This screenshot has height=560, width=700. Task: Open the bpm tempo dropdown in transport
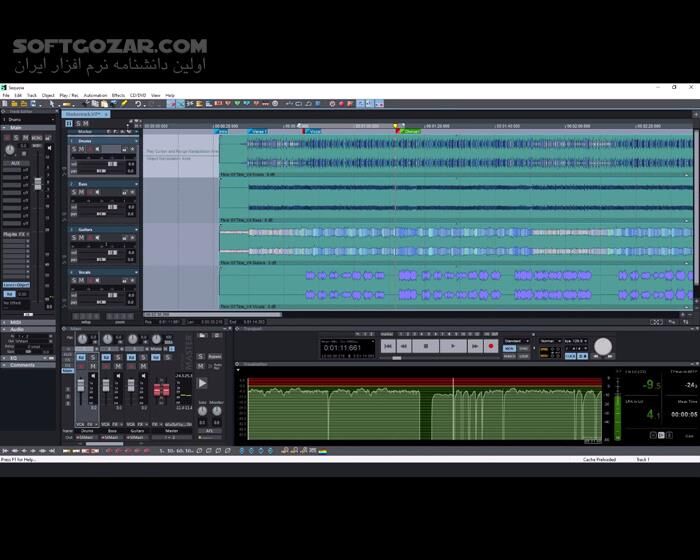click(x=575, y=341)
